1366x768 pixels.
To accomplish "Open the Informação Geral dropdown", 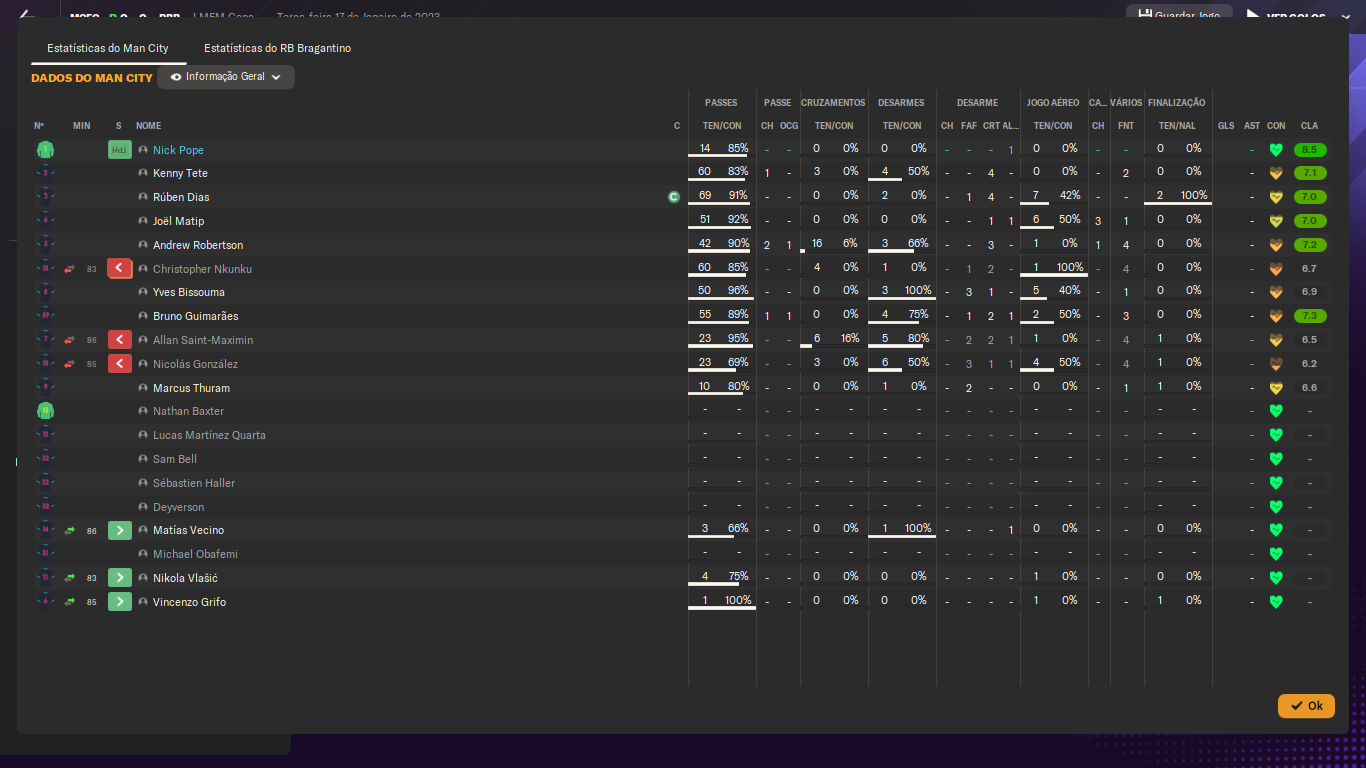I will click(226, 77).
